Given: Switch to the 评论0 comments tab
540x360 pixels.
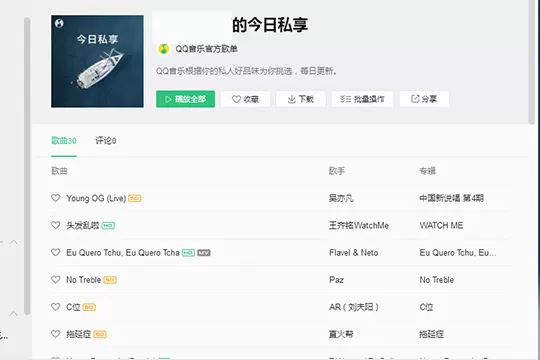Looking at the screenshot, I should pyautogui.click(x=106, y=141).
